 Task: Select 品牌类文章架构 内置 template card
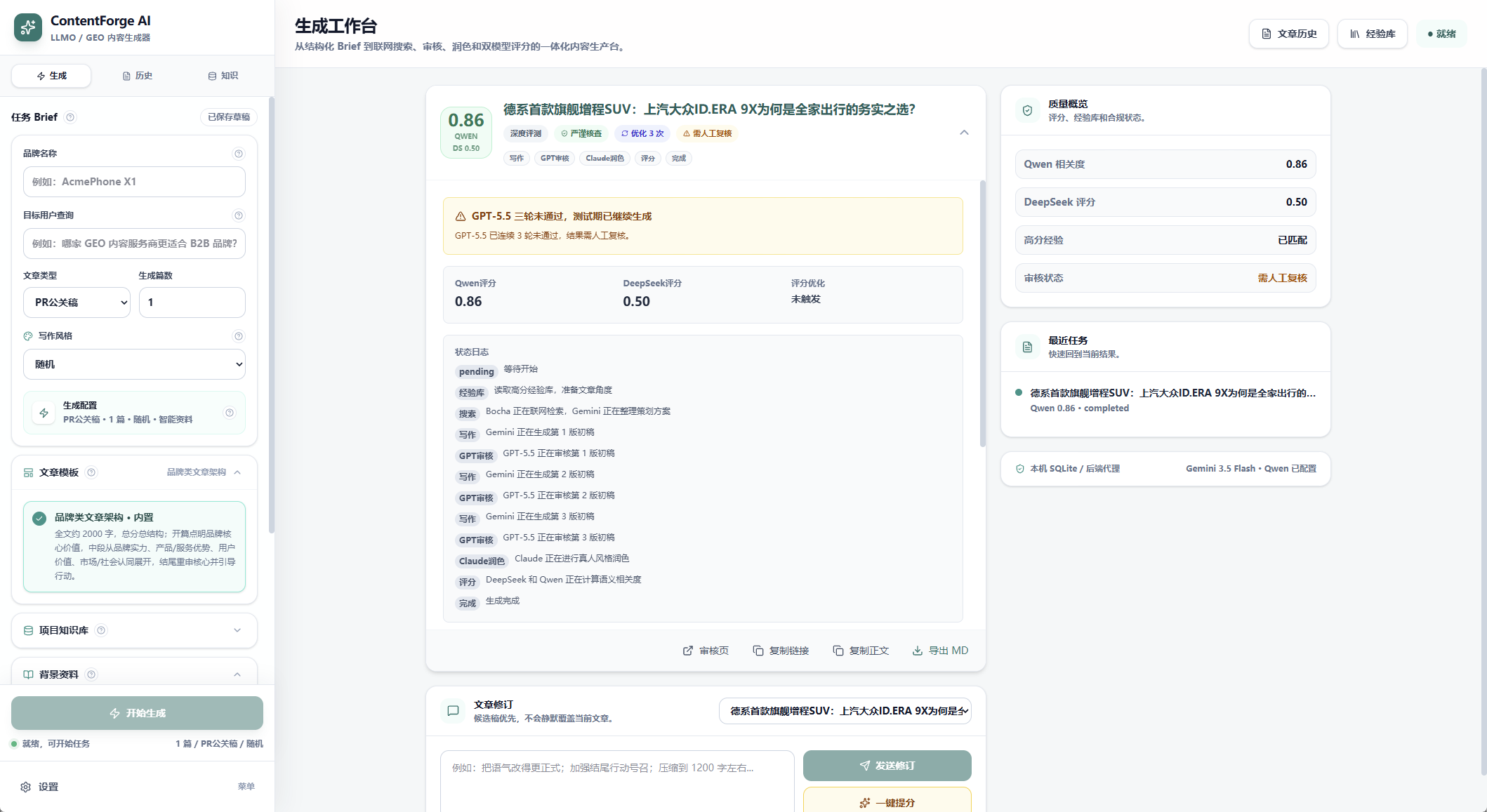pyautogui.click(x=134, y=546)
